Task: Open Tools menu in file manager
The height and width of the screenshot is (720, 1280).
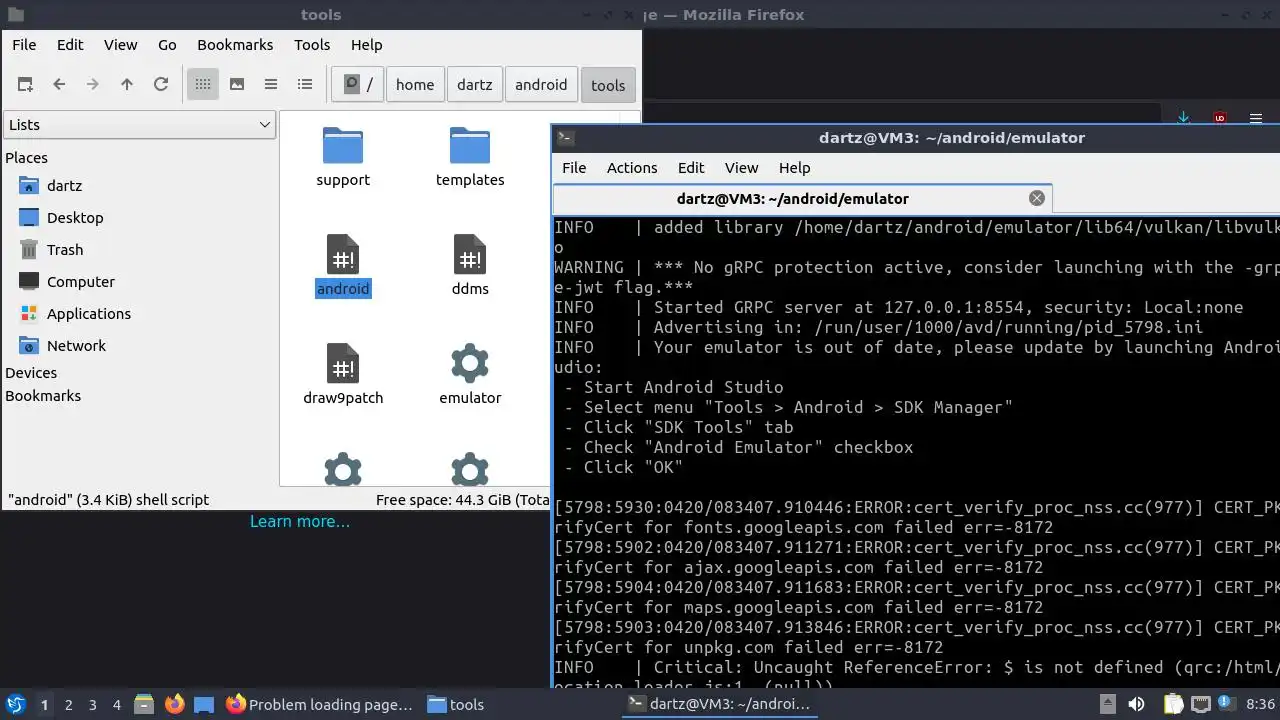Action: (x=312, y=45)
